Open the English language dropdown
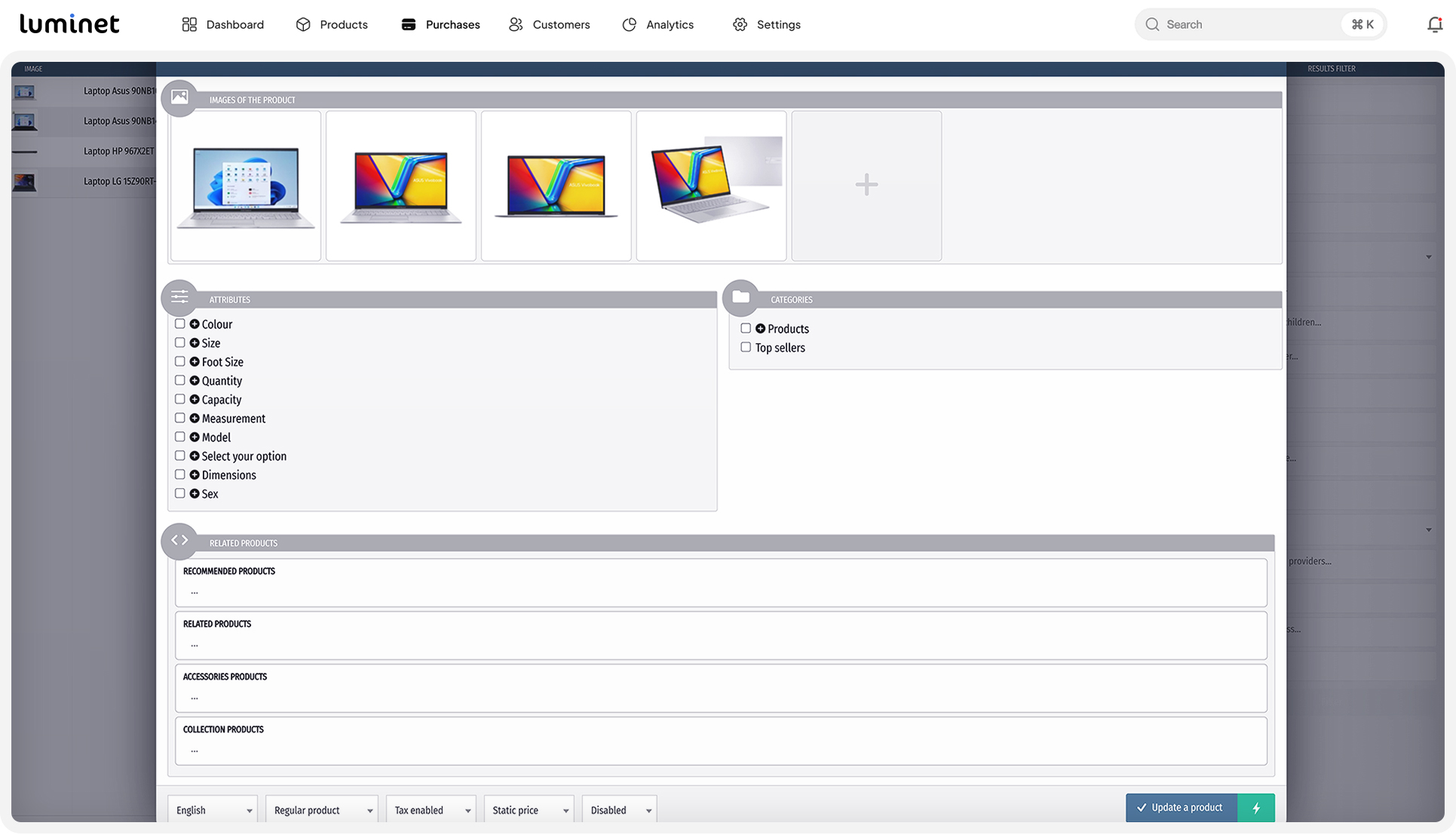The image size is (1456, 835). [x=213, y=810]
